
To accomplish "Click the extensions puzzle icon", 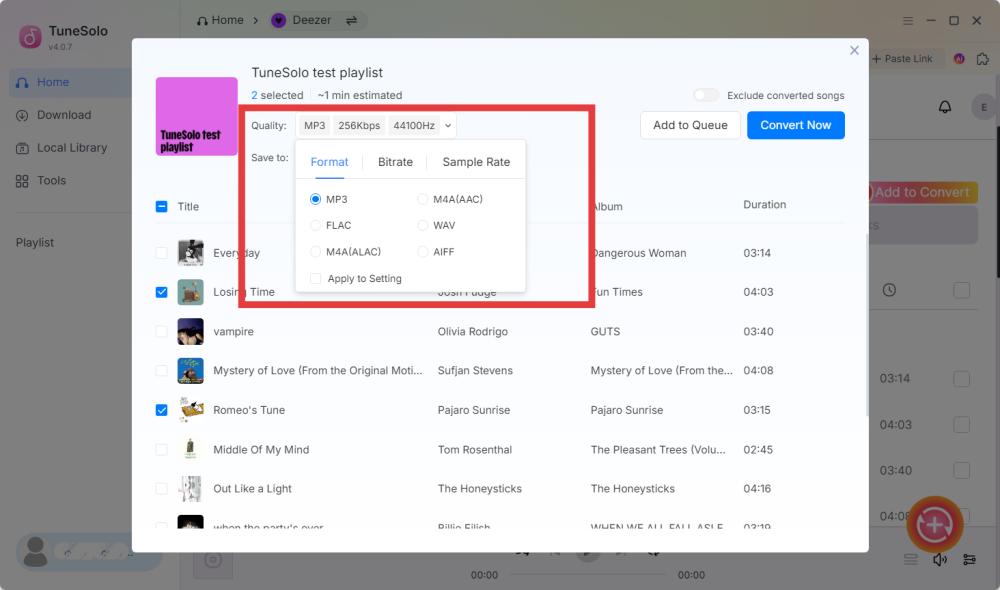I will point(983,59).
